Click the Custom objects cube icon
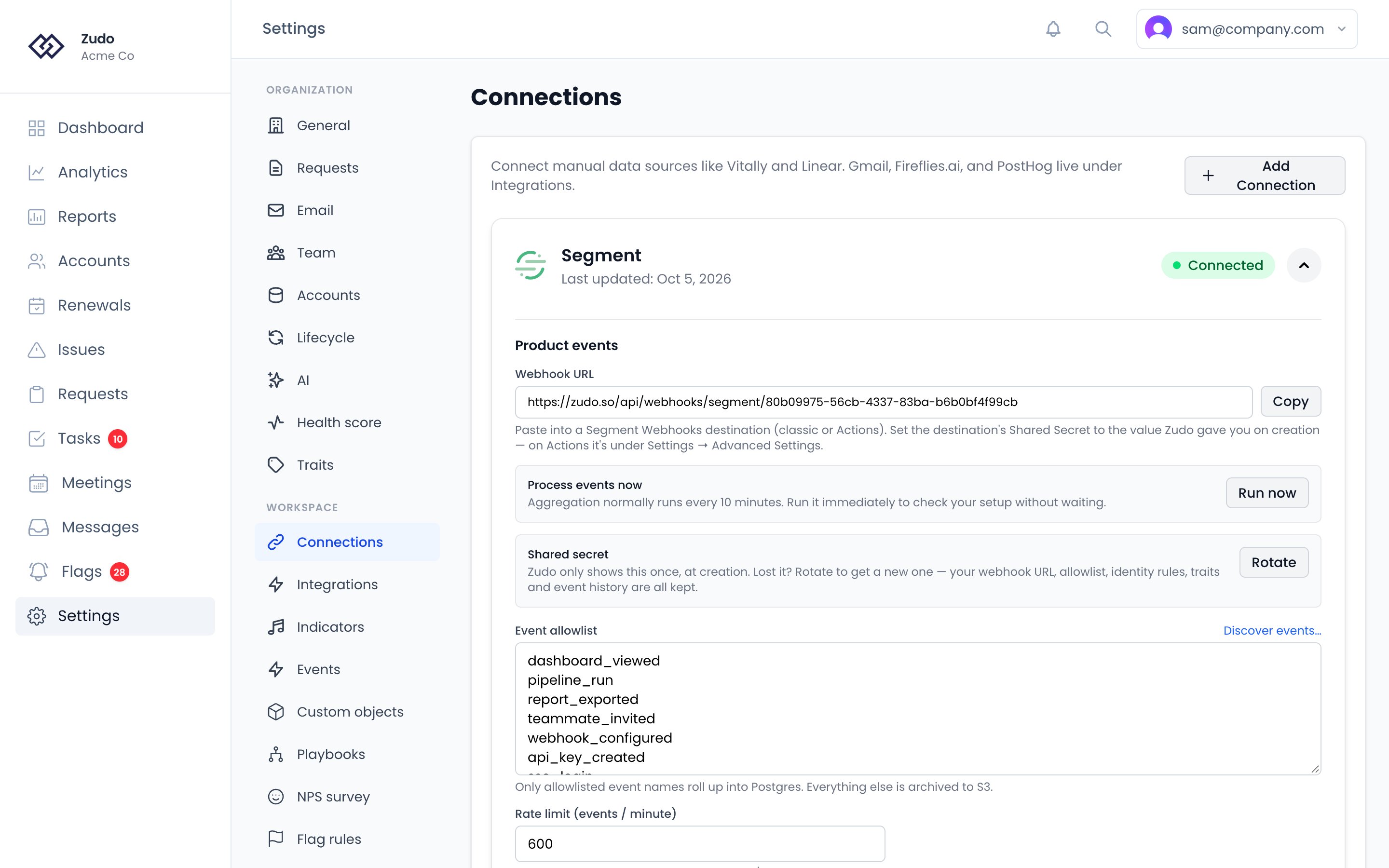 pos(276,712)
